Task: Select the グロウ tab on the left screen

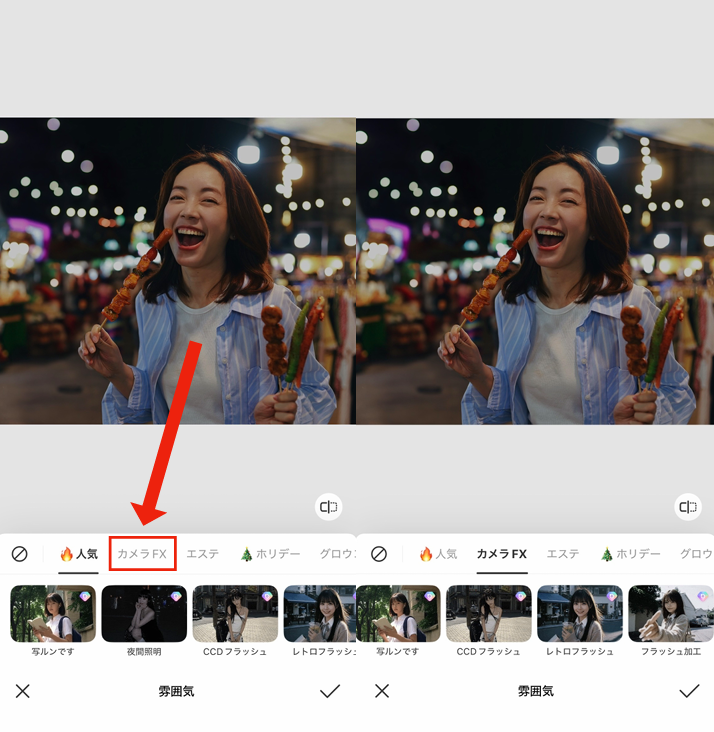Action: pos(338,554)
